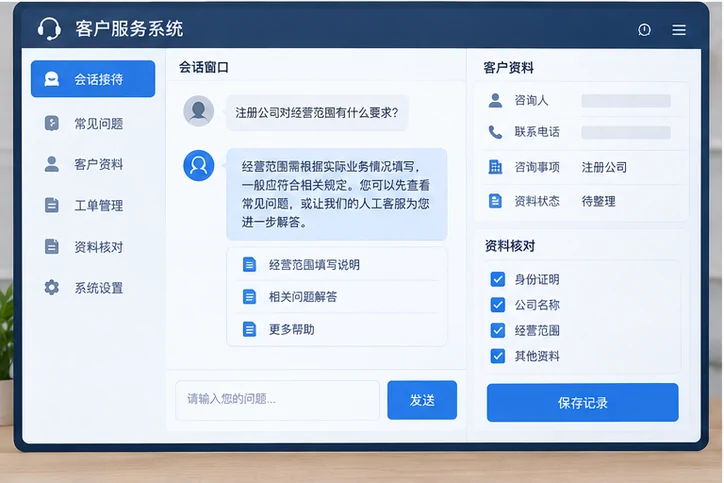Open the 更多帮助 link
The image size is (724, 483).
click(292, 329)
